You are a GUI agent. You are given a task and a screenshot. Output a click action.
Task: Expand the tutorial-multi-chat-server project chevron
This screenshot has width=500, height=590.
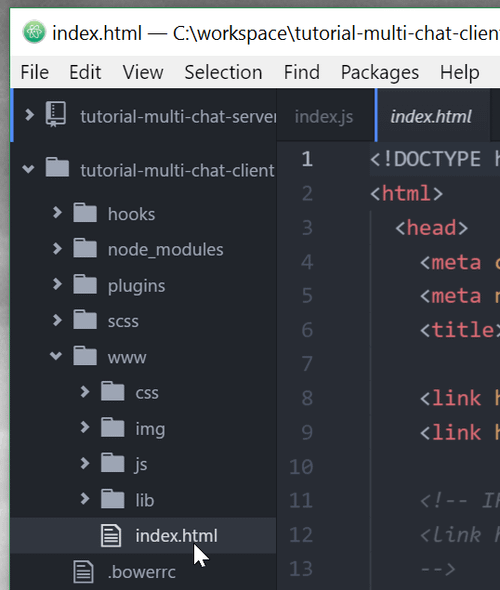[x=29, y=115]
